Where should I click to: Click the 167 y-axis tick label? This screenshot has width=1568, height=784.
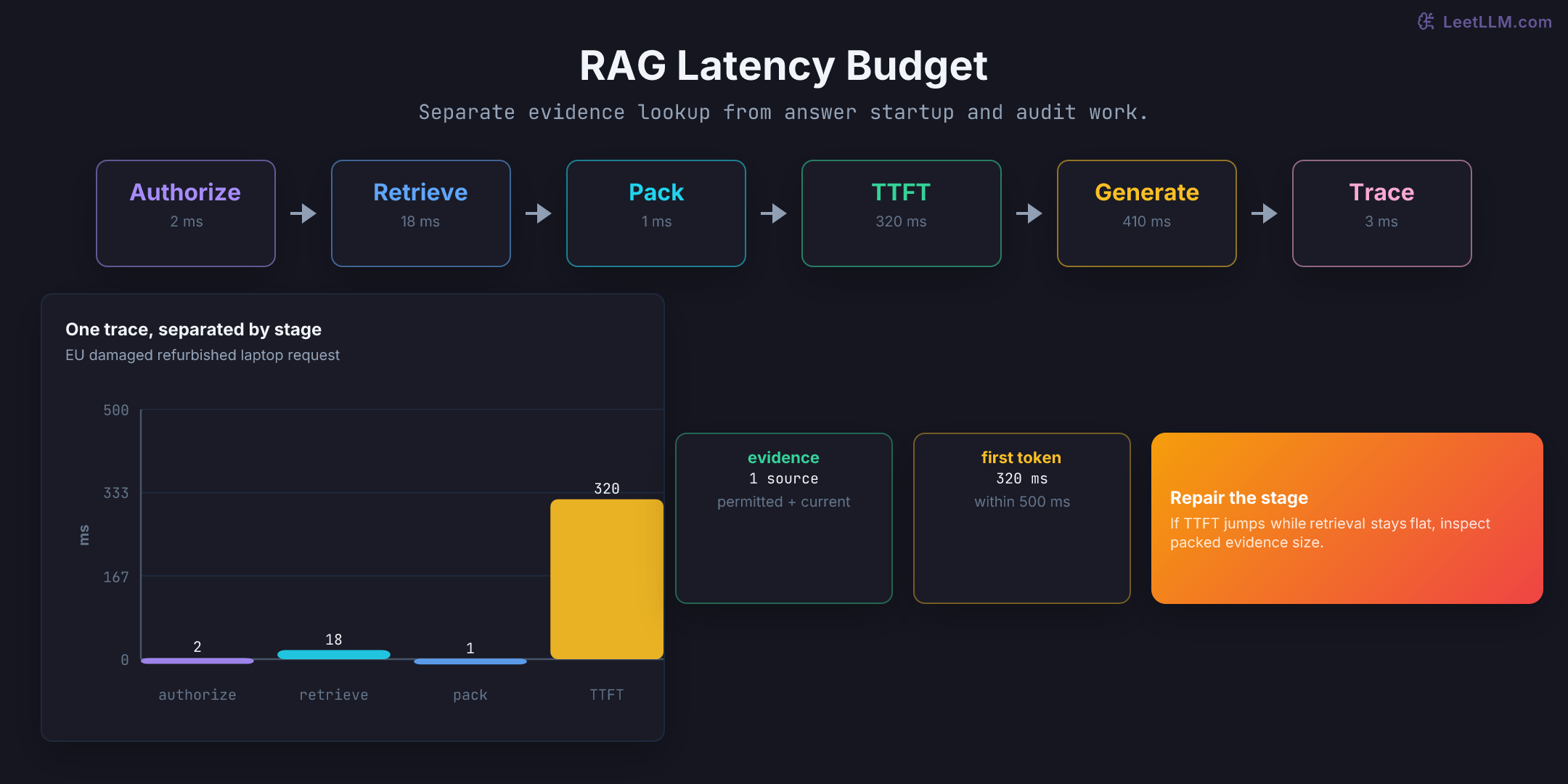(x=116, y=577)
